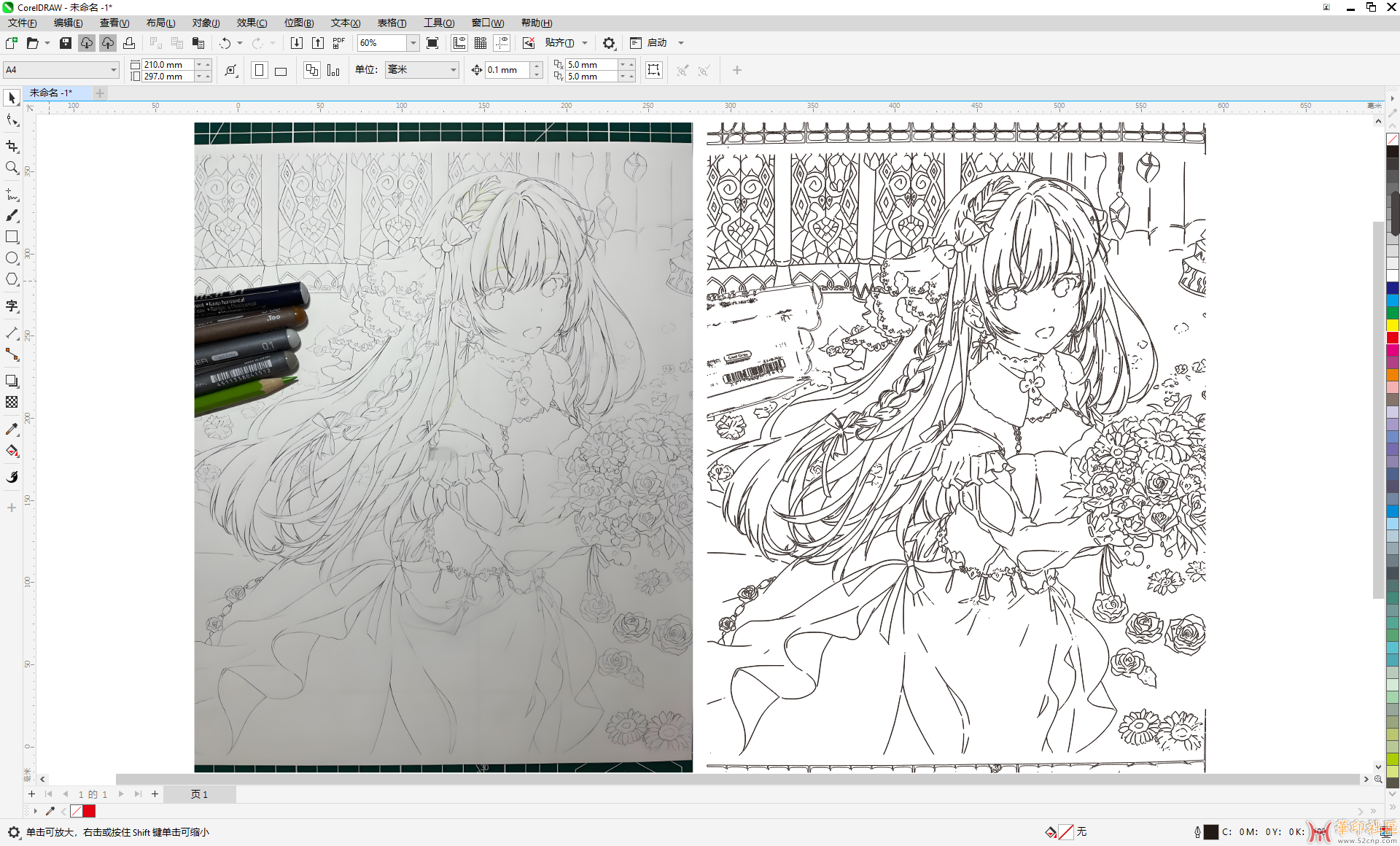Viewport: 1400px width, 846px height.
Task: Select the Polygon tool
Action: coord(12,279)
